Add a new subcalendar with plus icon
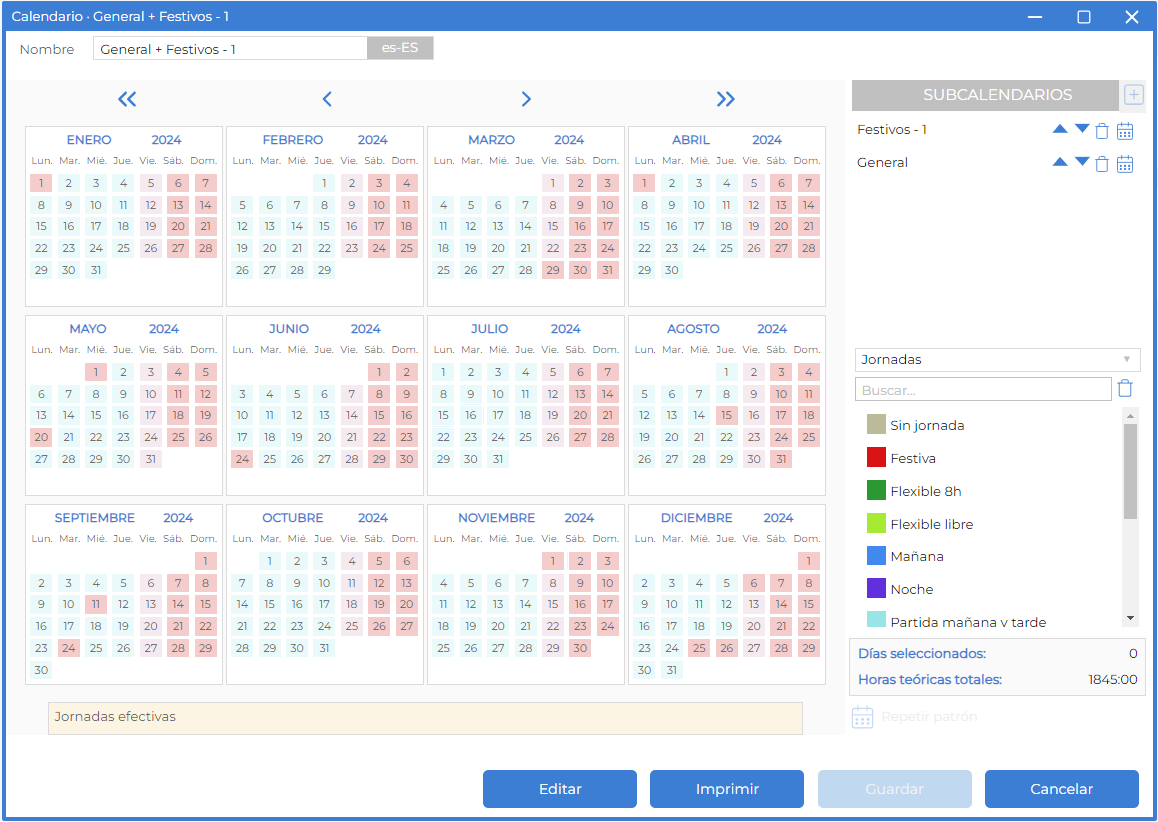 tap(1133, 95)
